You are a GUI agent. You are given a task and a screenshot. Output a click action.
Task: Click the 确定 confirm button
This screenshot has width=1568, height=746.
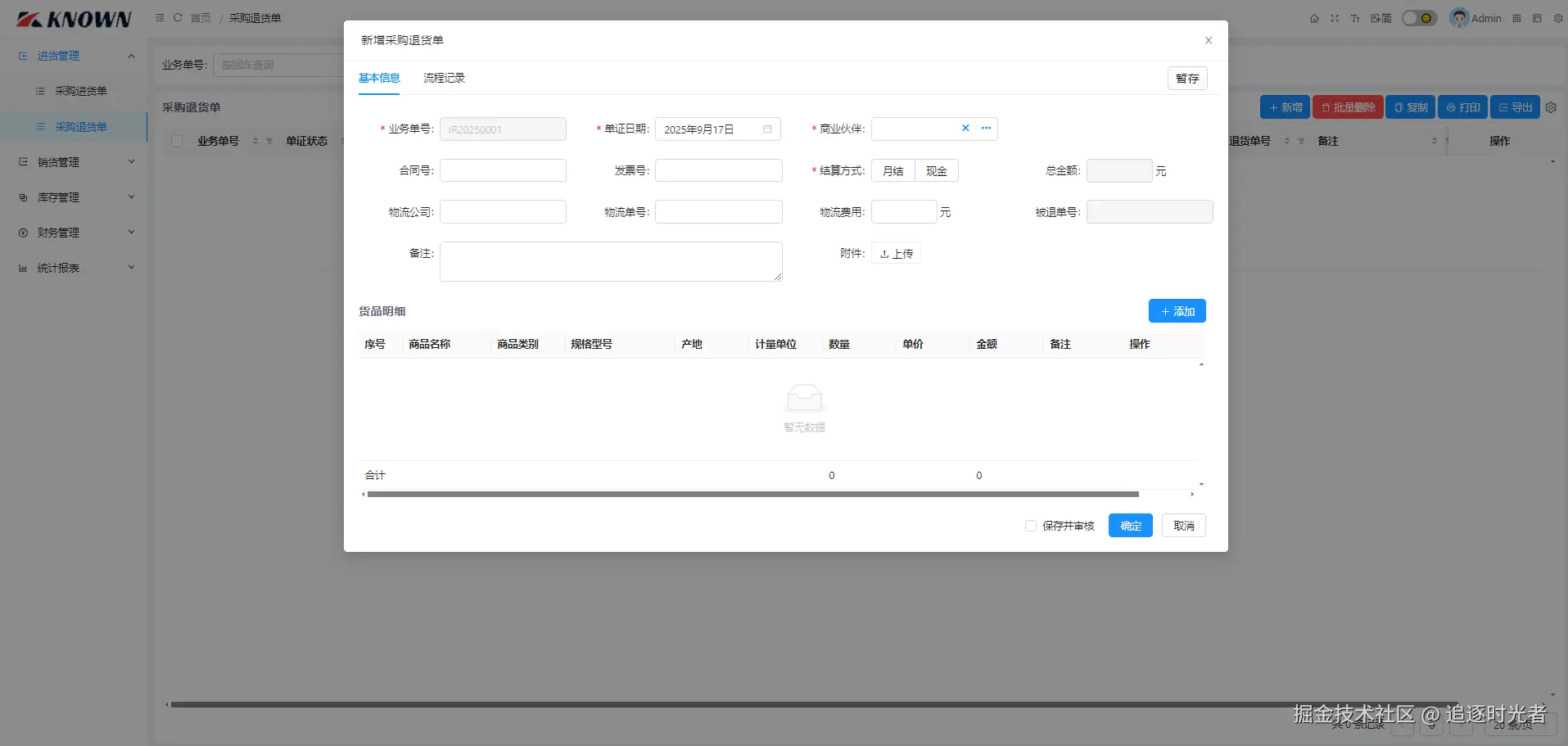[x=1130, y=526]
